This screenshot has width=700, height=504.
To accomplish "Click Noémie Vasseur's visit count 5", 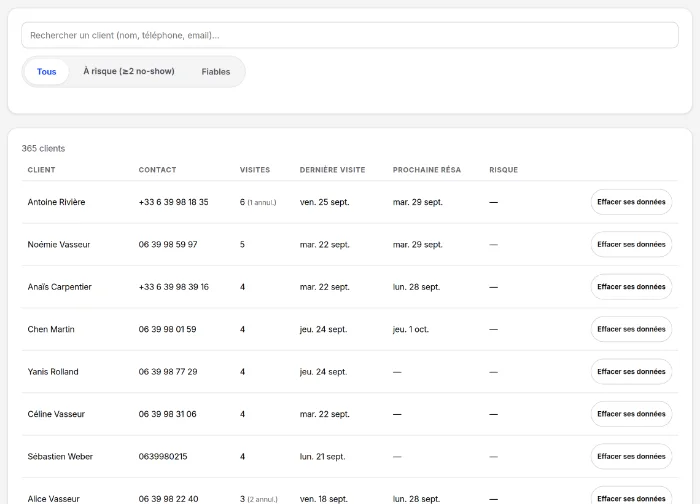I will pos(242,244).
